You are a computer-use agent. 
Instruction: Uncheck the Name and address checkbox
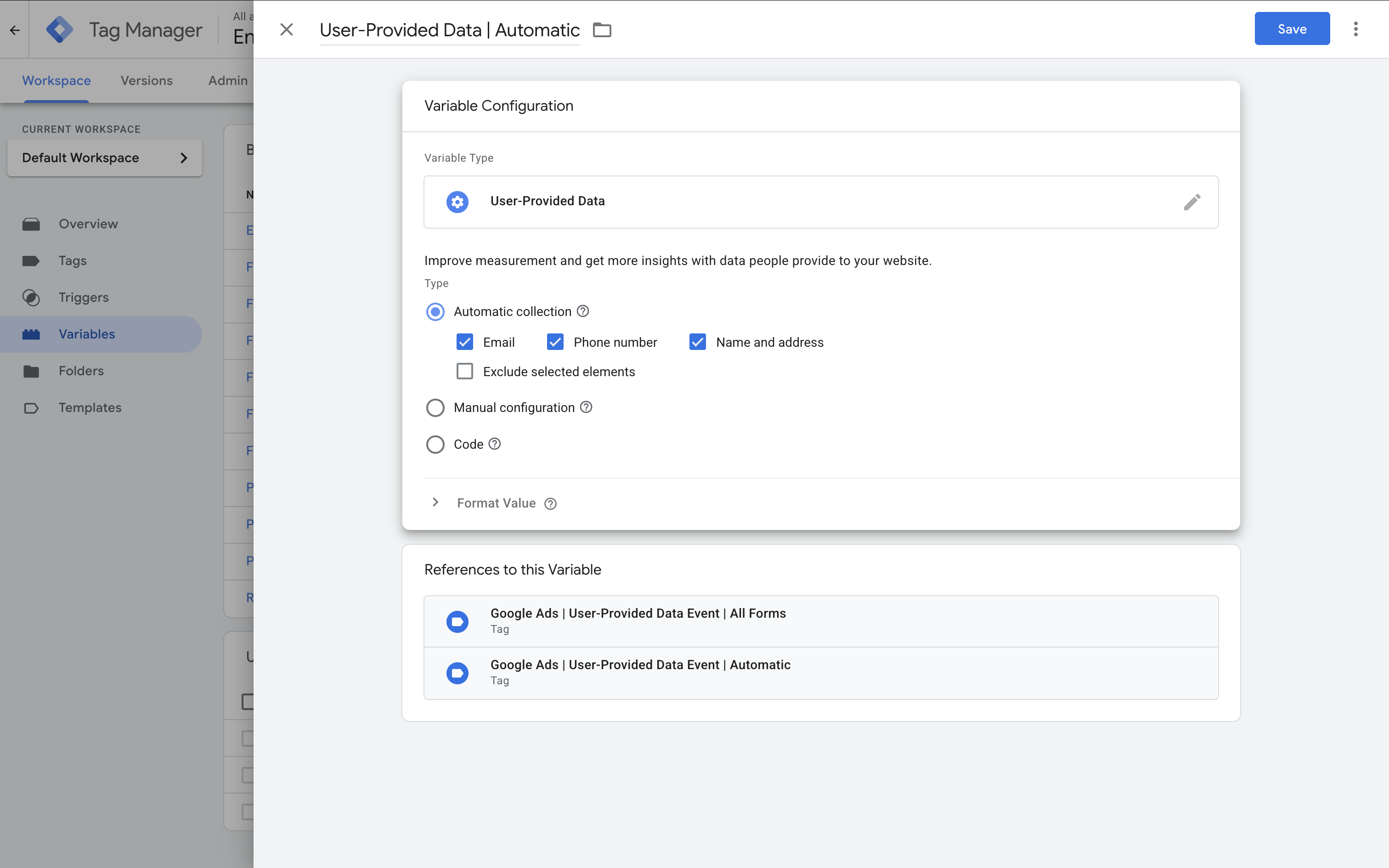(x=697, y=342)
